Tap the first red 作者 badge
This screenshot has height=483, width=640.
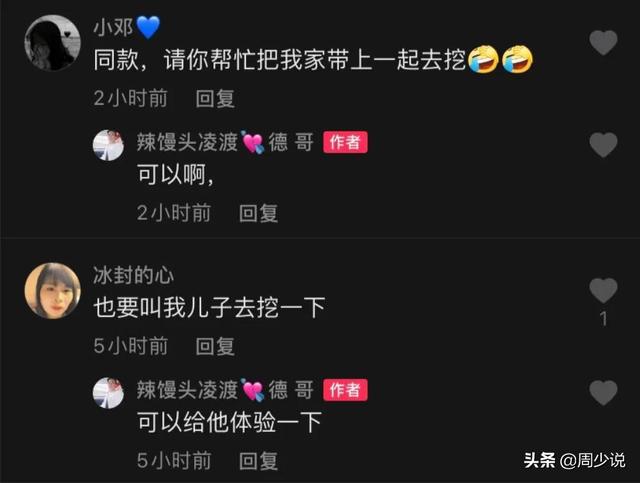(345, 142)
